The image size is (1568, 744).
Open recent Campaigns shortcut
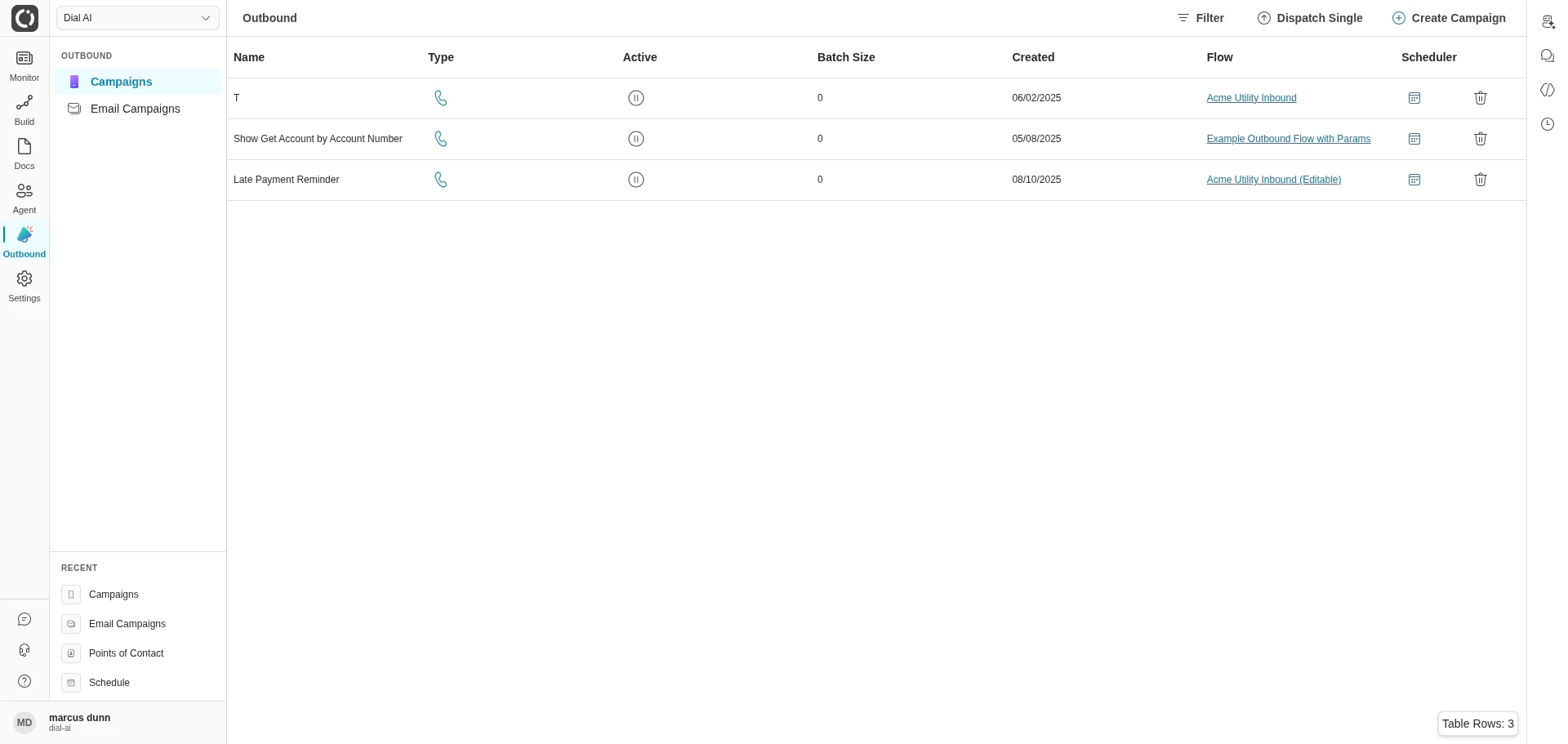coord(138,595)
